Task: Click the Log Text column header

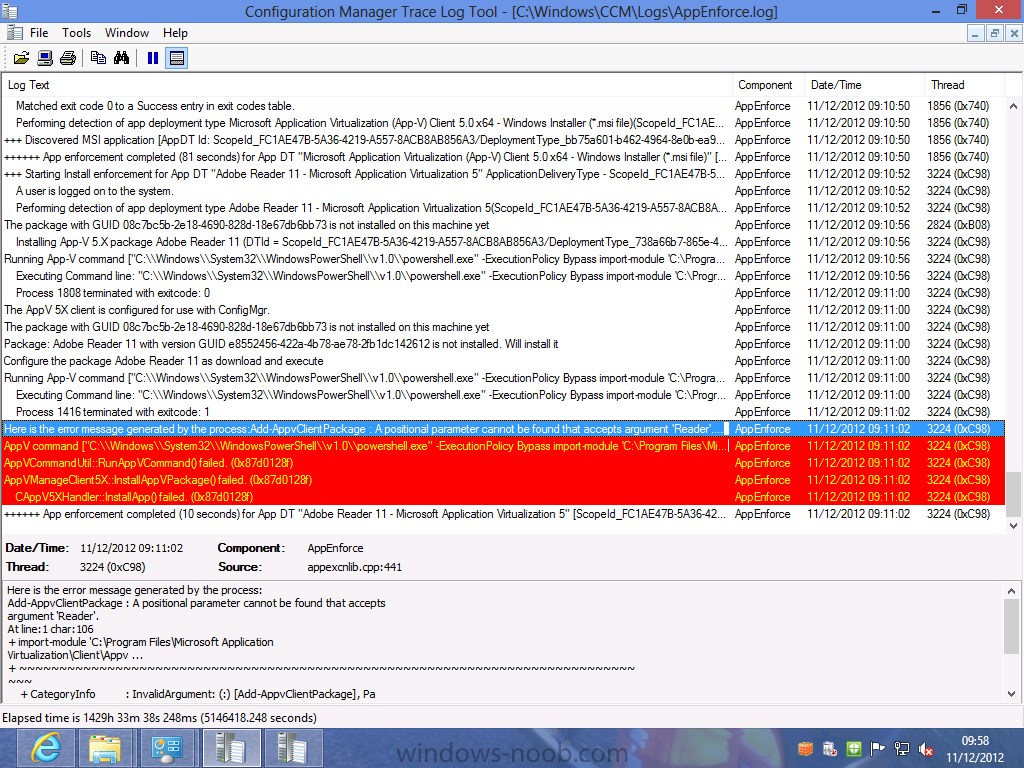Action: coord(367,85)
